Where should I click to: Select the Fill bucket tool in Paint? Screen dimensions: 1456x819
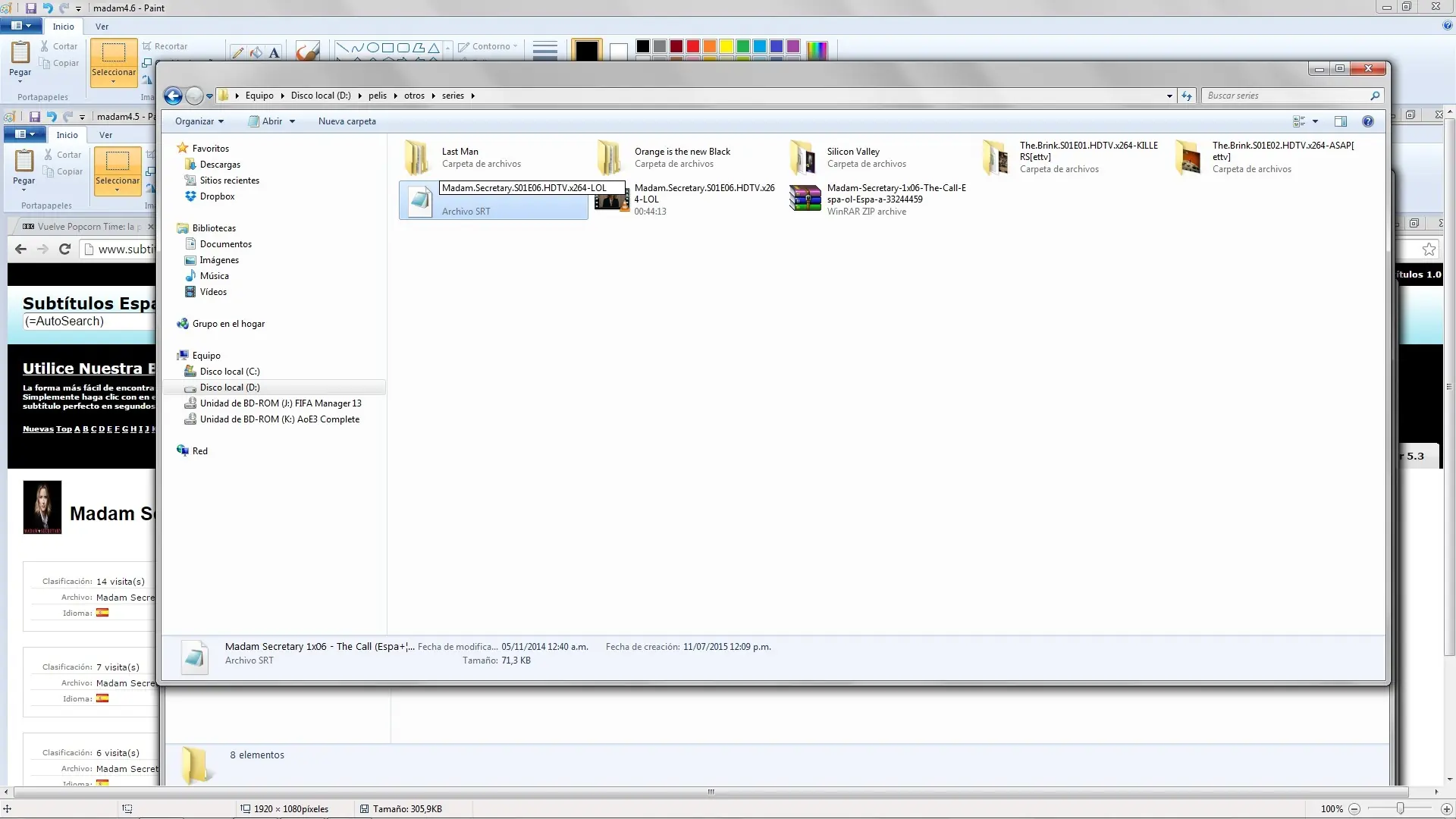coord(256,52)
